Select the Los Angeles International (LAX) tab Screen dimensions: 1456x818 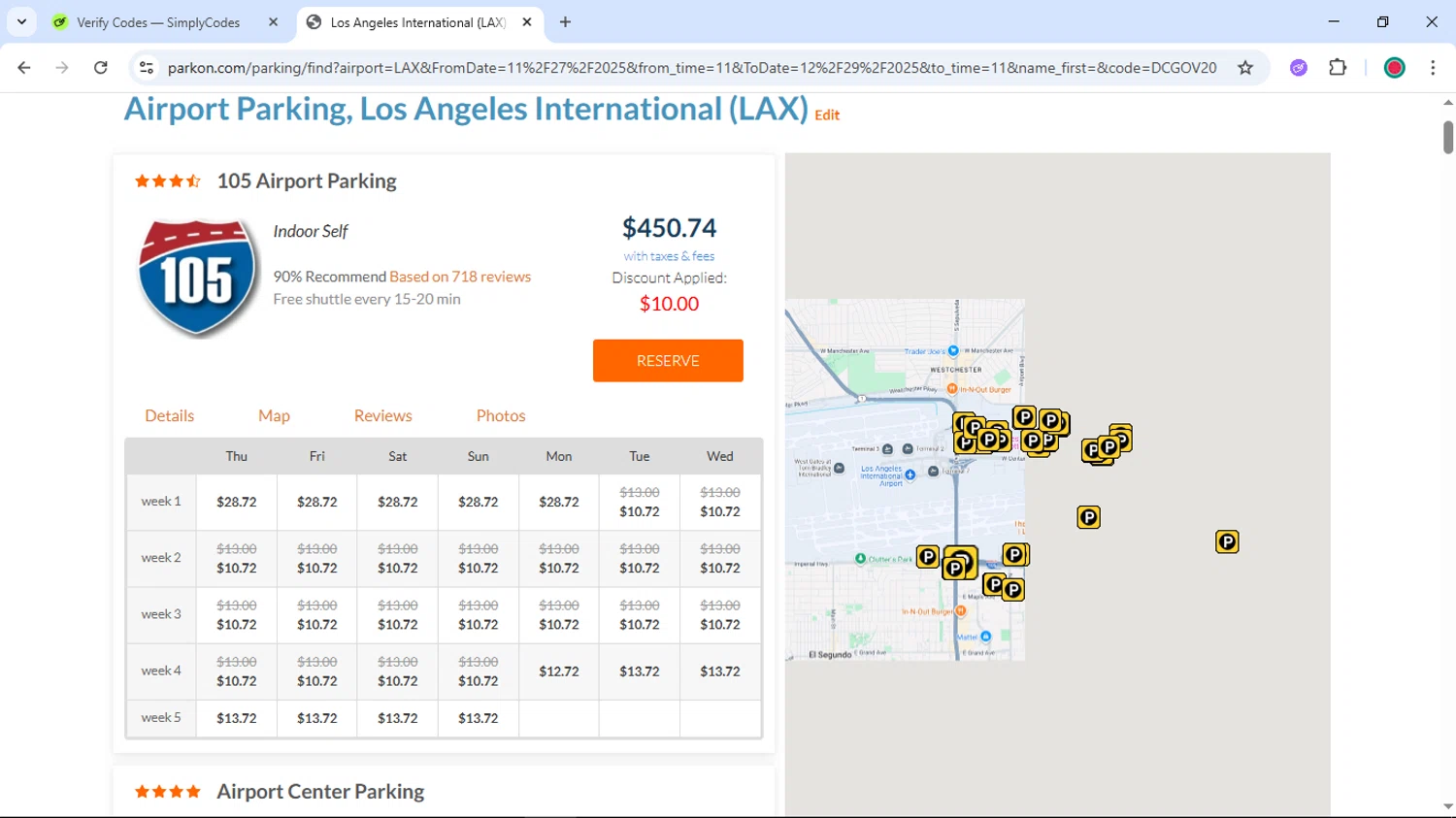coord(417,22)
